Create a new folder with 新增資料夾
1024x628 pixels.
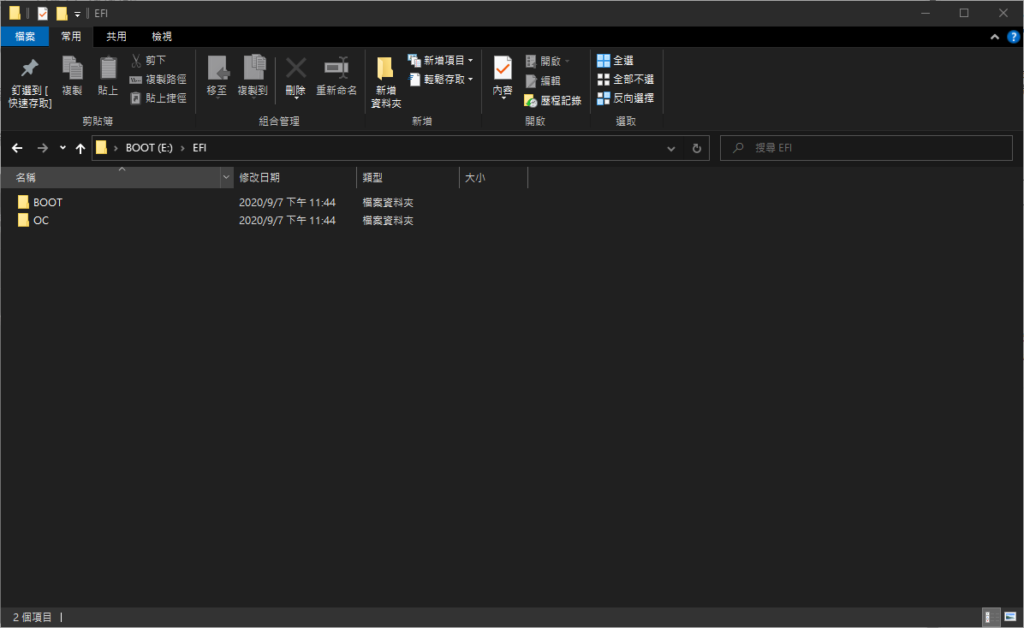385,80
